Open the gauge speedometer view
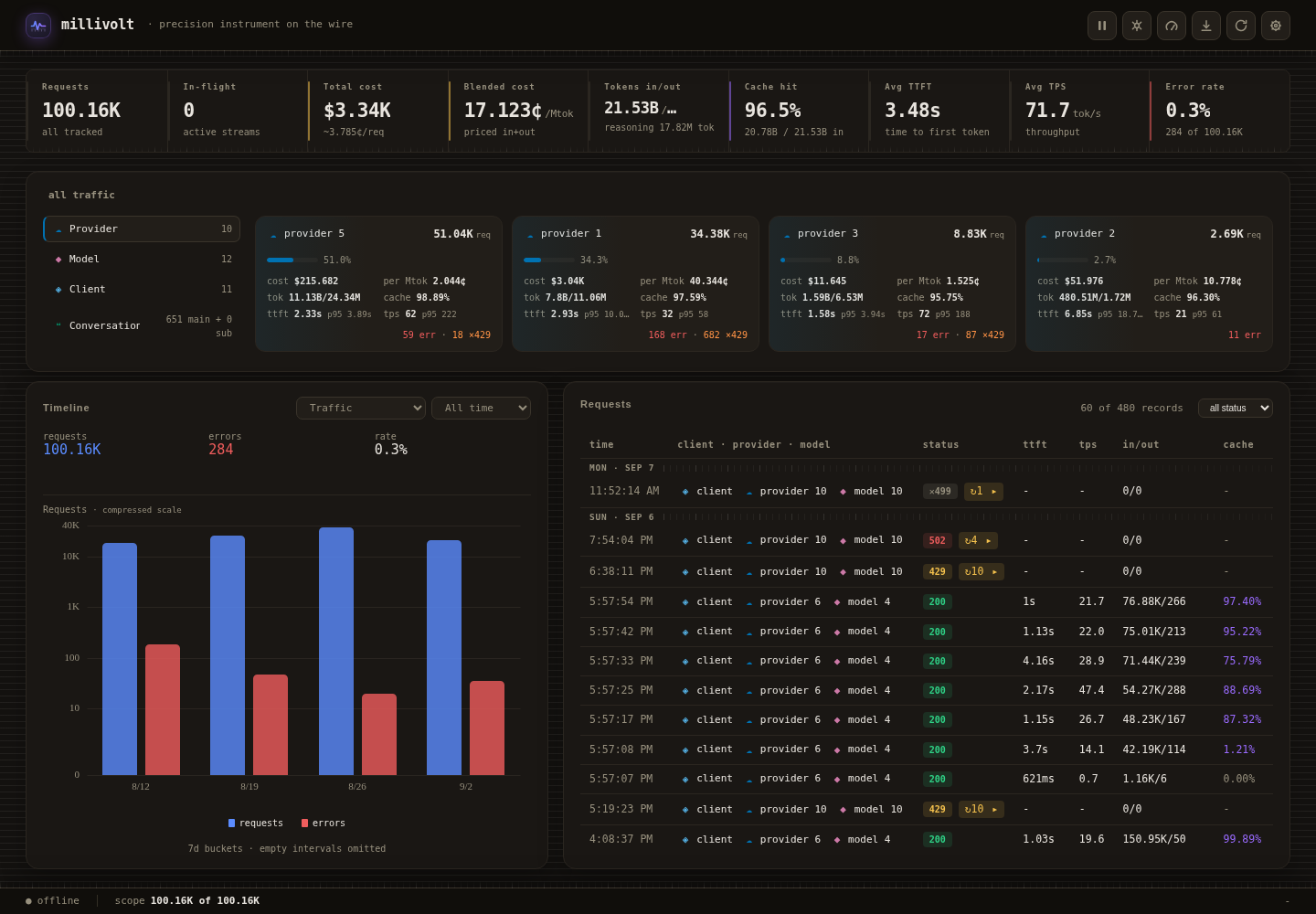The width and height of the screenshot is (1316, 914). tap(1172, 26)
